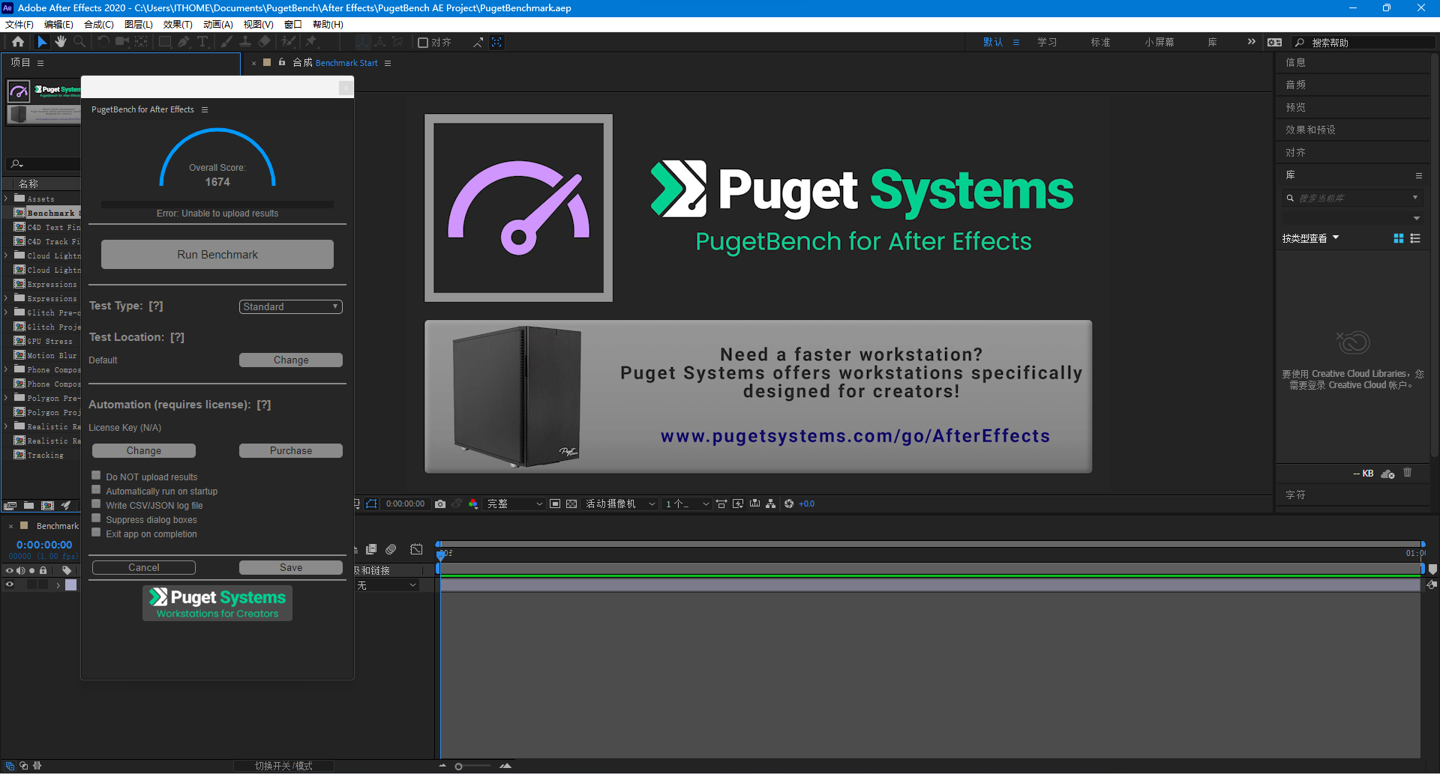Click the reset exposure icon in viewer
The width and height of the screenshot is (1440, 774).
point(789,504)
